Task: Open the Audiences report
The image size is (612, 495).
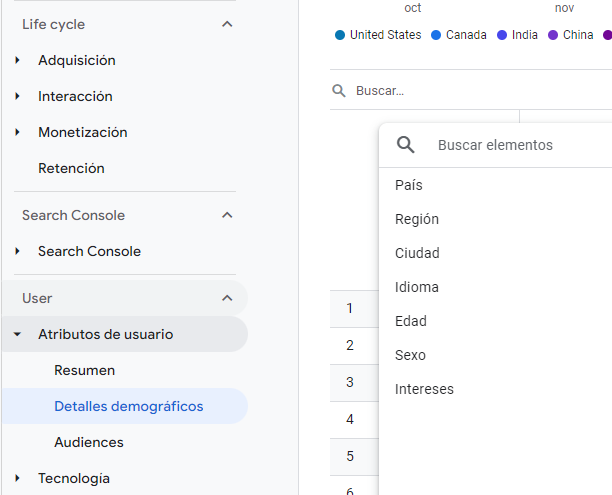Action: [89, 442]
